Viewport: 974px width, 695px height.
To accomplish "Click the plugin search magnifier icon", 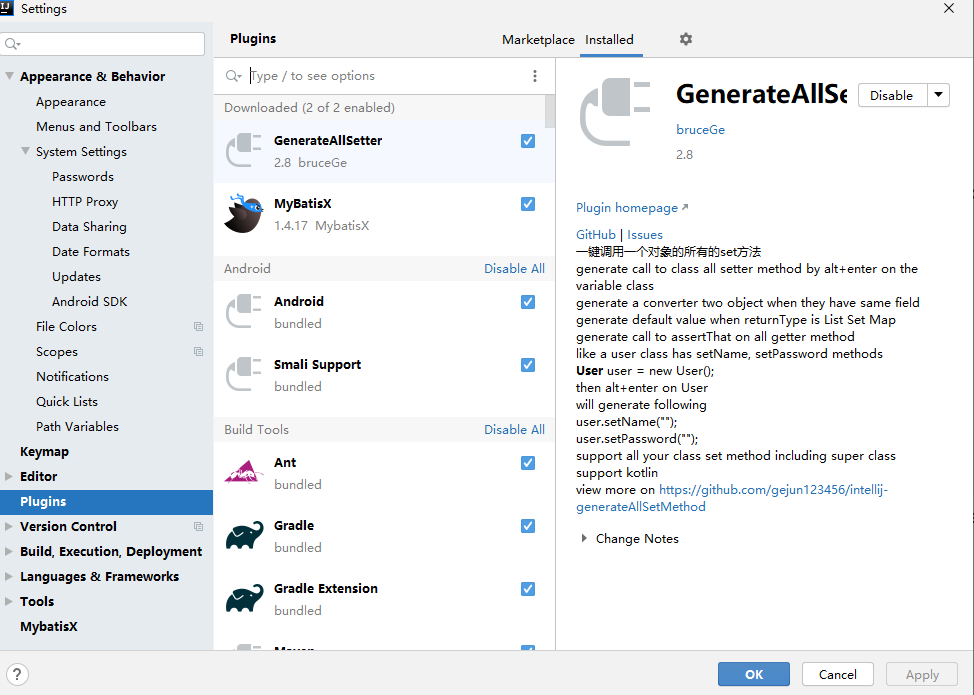I will [x=233, y=76].
